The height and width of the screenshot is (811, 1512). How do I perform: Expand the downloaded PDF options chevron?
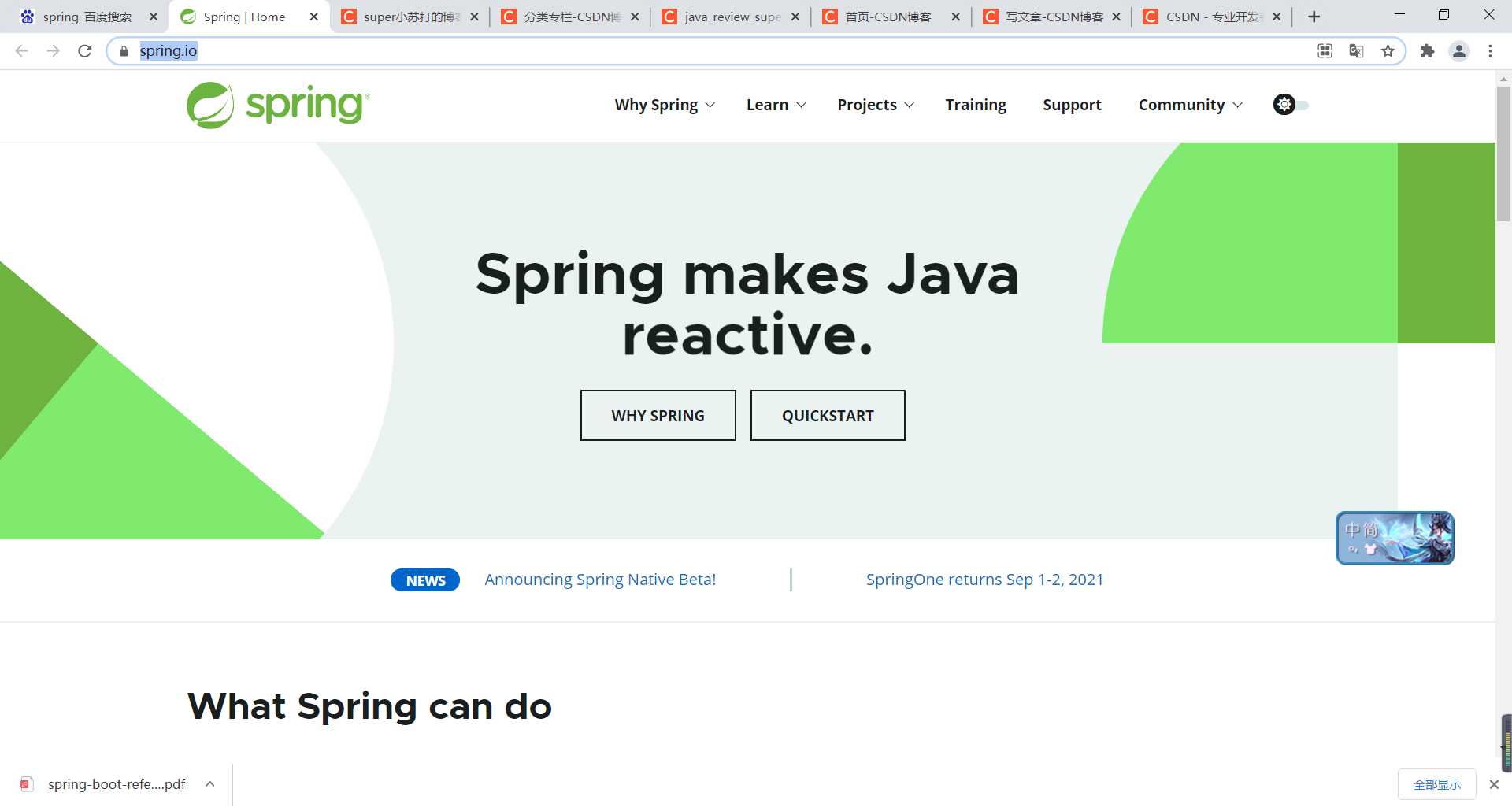[209, 784]
